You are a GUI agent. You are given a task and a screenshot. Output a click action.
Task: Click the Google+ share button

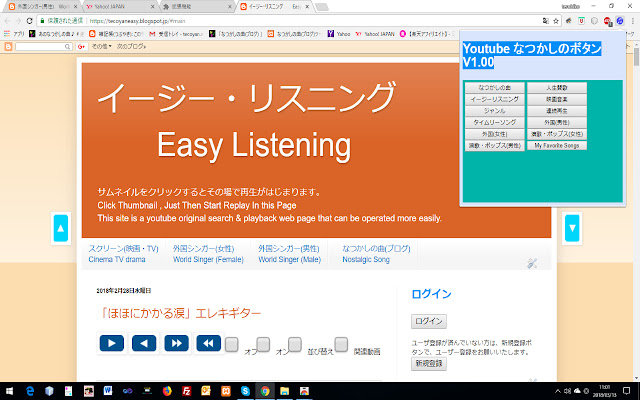coord(81,47)
